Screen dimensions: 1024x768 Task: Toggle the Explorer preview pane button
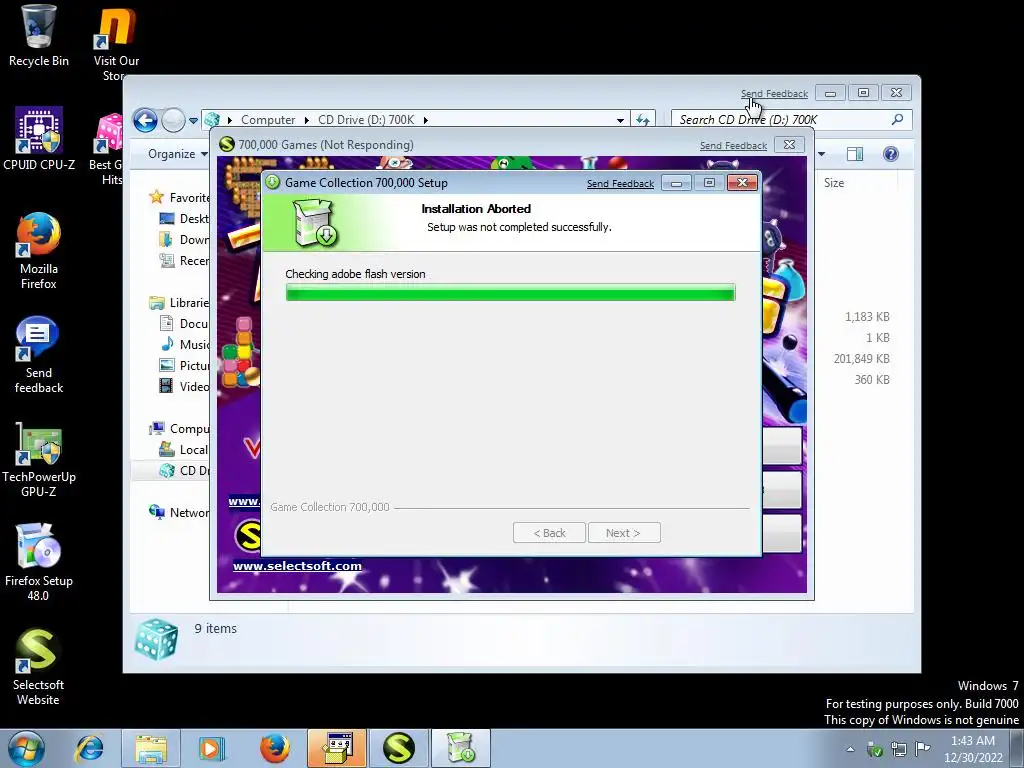(x=855, y=154)
